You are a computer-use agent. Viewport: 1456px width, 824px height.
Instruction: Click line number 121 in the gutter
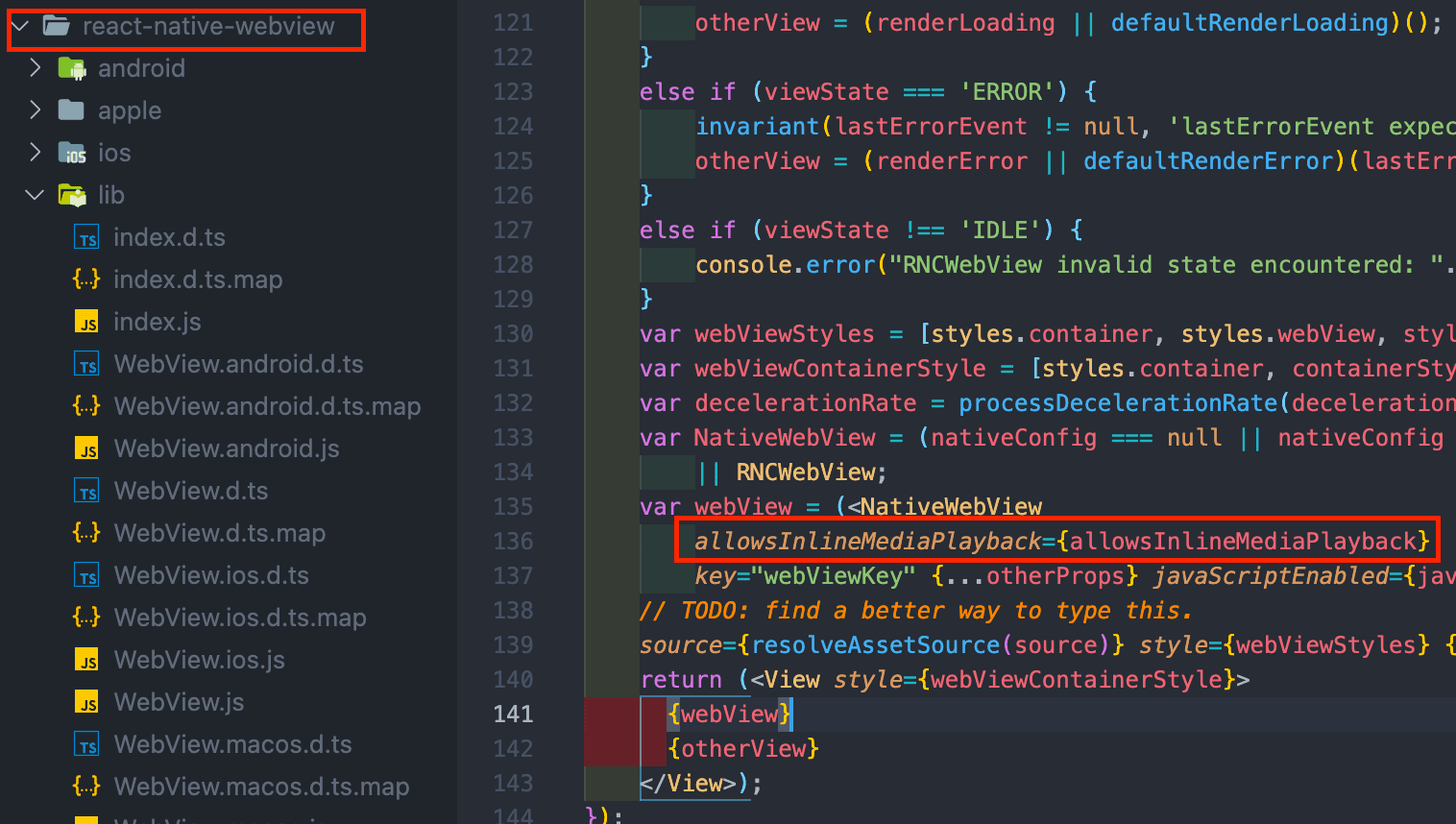pyautogui.click(x=513, y=22)
